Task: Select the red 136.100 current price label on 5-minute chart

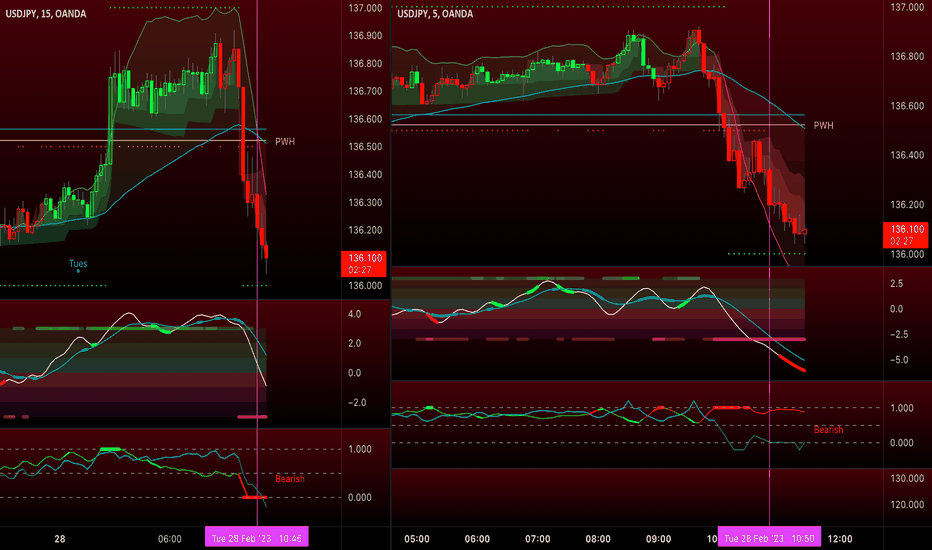Action: [906, 235]
